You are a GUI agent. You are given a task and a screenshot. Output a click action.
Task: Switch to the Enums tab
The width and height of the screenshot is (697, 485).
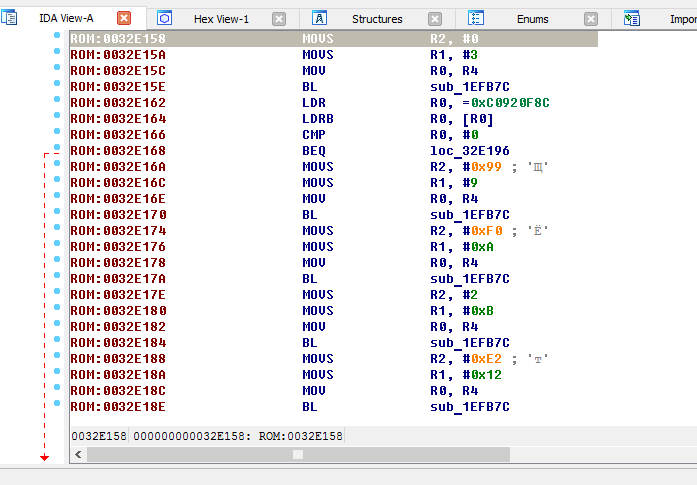(x=532, y=18)
